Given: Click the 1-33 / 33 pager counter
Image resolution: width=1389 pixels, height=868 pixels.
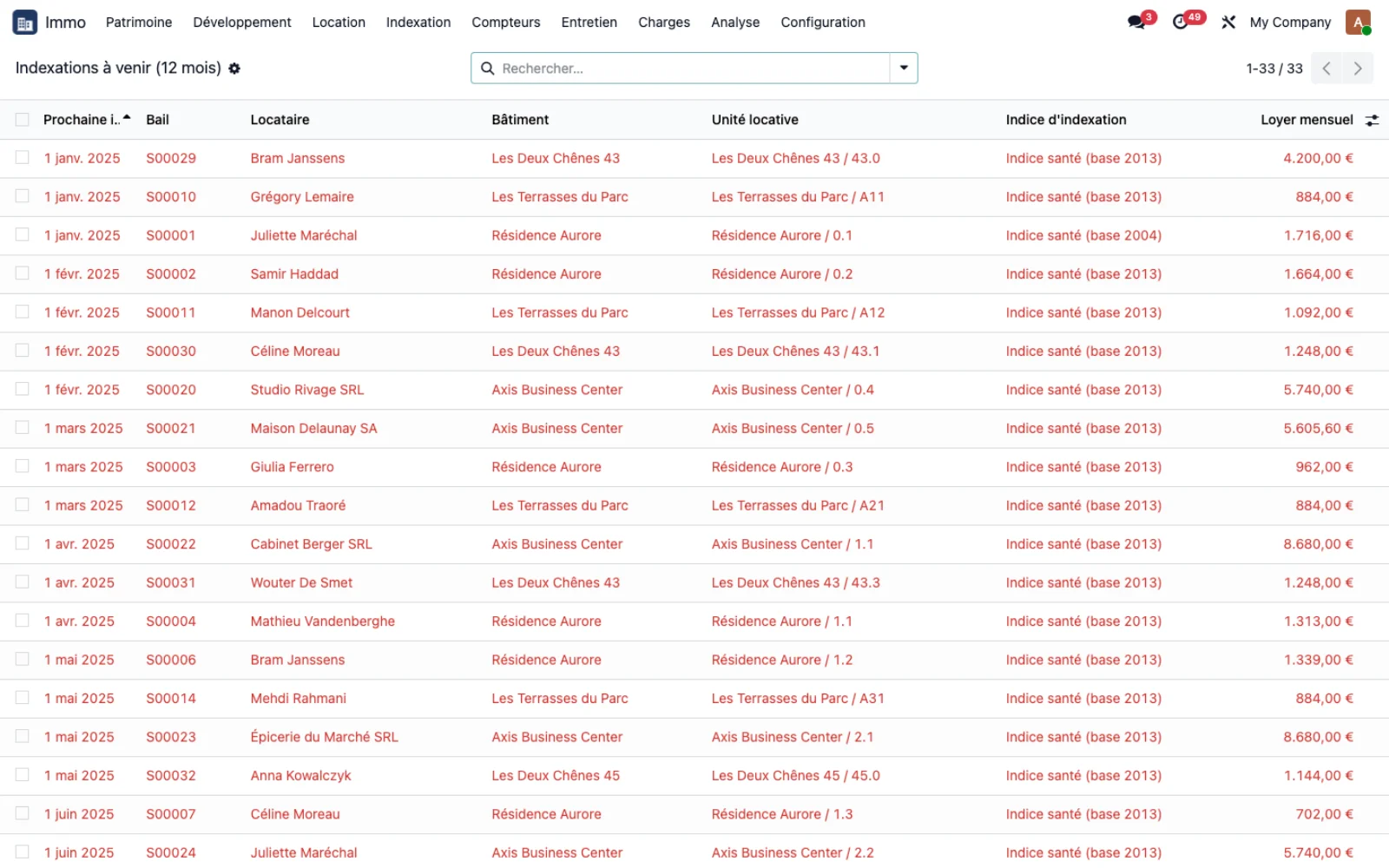Looking at the screenshot, I should tap(1274, 69).
